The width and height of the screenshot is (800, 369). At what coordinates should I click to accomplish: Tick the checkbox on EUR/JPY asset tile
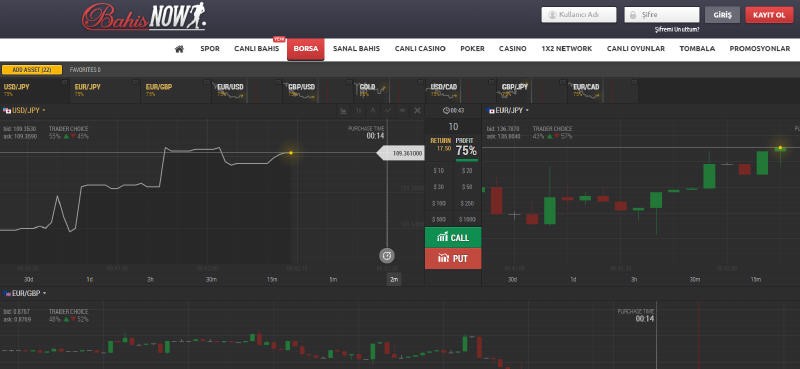(135, 82)
